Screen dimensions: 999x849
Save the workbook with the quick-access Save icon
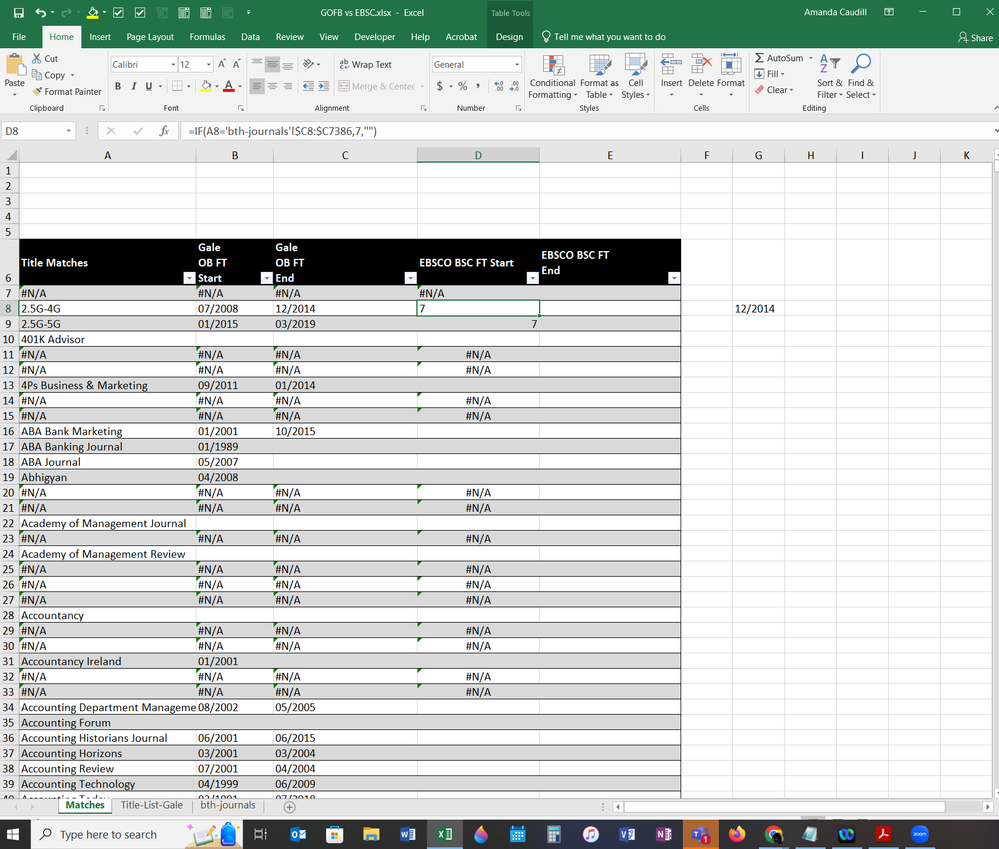(x=18, y=12)
